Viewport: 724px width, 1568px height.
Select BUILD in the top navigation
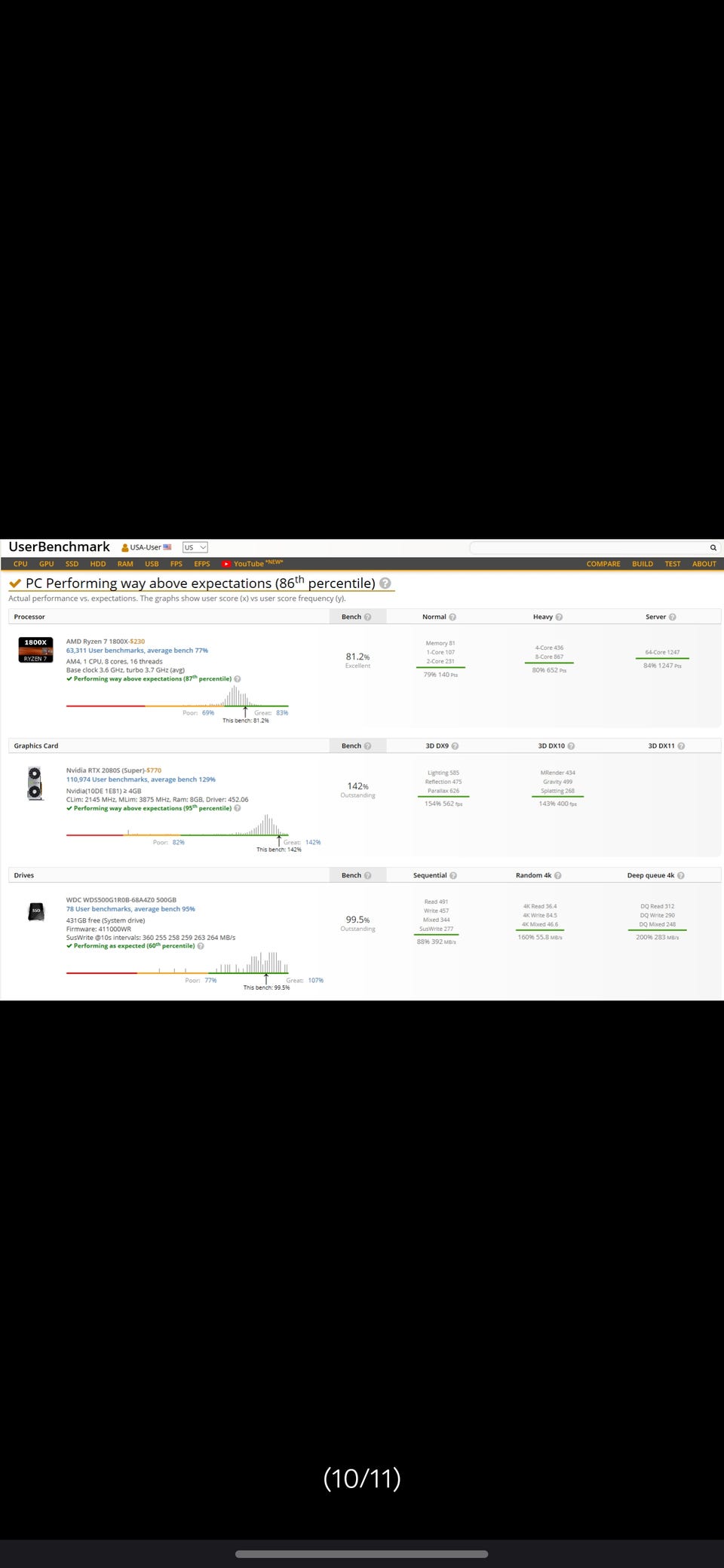coord(643,564)
